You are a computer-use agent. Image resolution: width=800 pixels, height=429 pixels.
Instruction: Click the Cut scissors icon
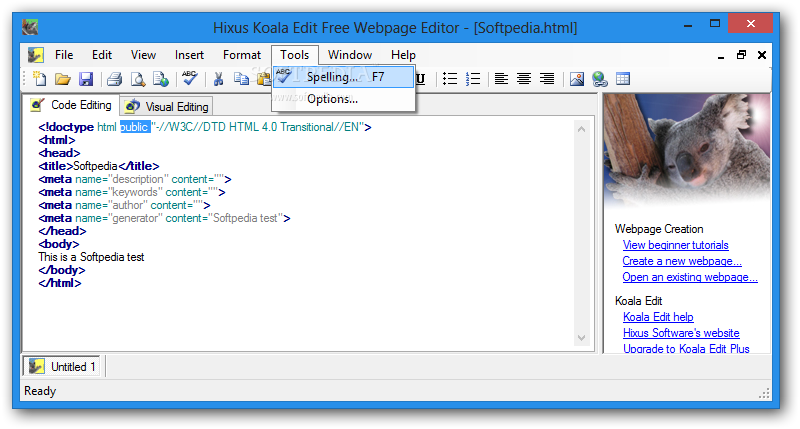point(218,79)
